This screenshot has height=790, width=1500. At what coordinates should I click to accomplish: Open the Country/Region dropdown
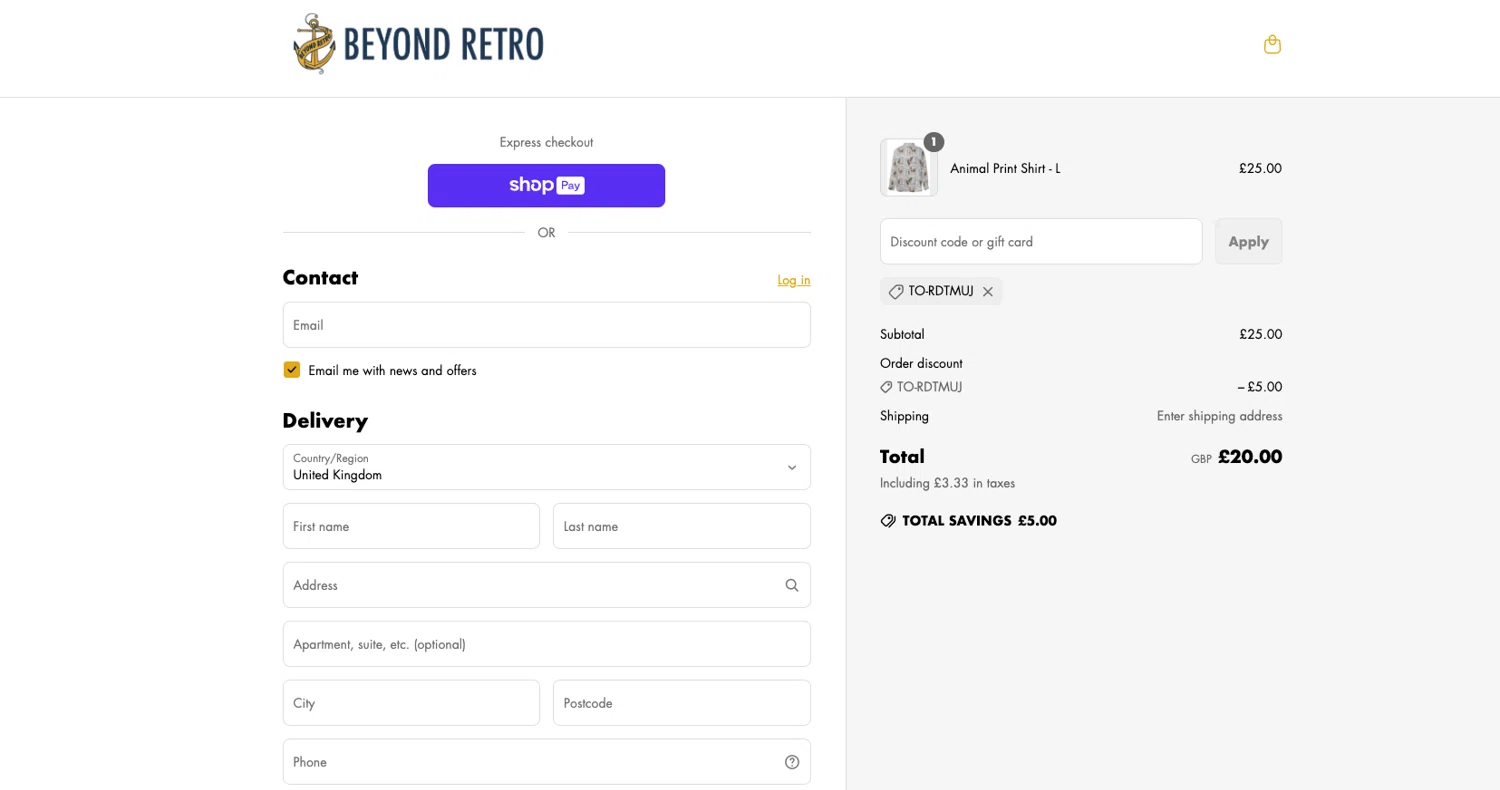[x=546, y=467]
